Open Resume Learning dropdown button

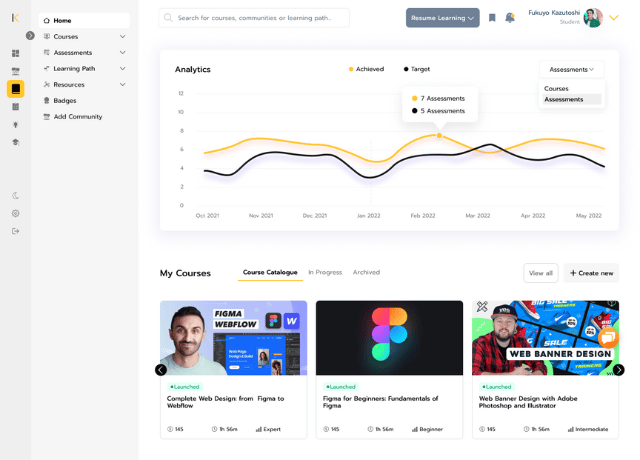click(442, 18)
